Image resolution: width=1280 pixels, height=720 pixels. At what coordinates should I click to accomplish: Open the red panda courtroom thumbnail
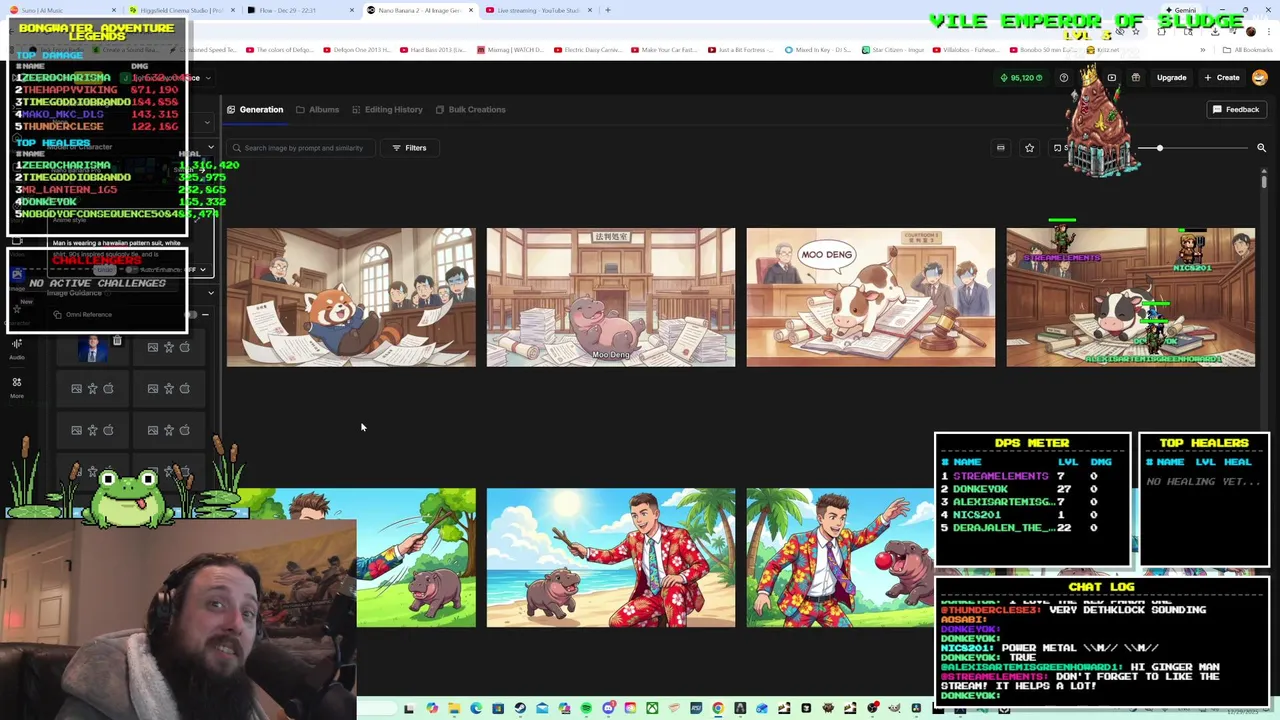(x=351, y=297)
